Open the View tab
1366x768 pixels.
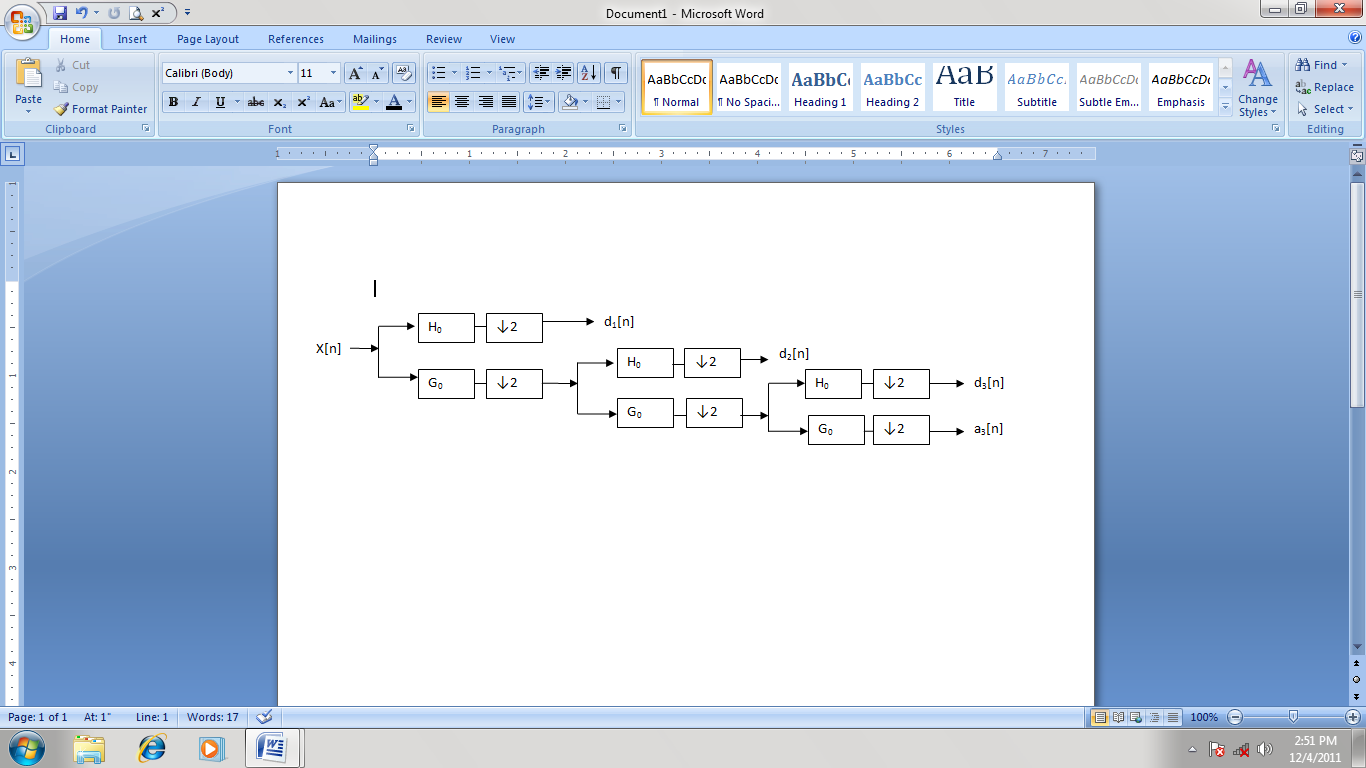(502, 39)
